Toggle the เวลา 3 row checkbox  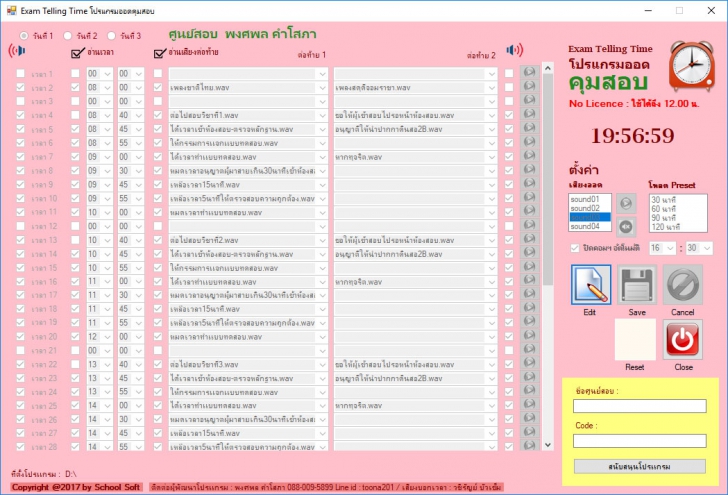tap(20, 101)
